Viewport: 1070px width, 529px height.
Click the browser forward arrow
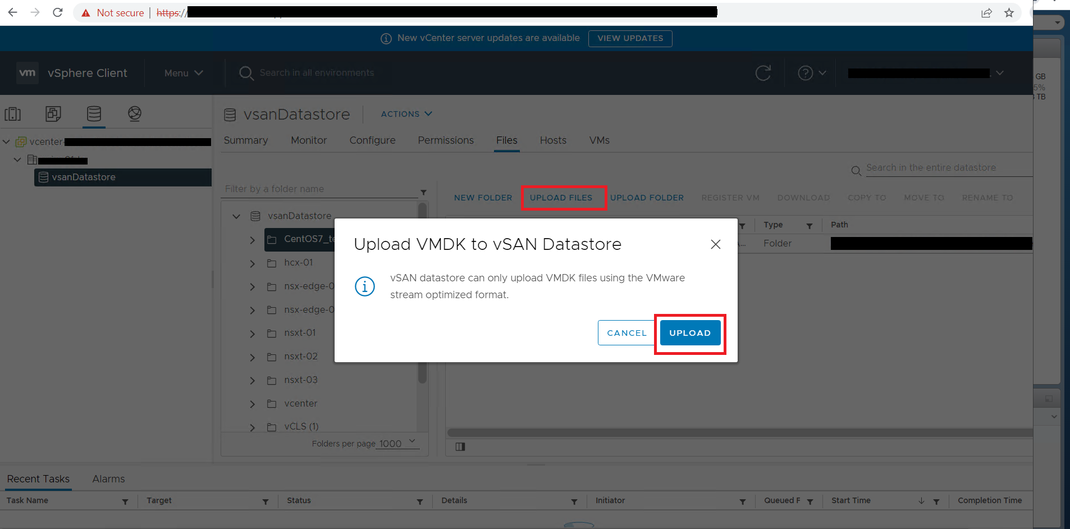(x=35, y=12)
